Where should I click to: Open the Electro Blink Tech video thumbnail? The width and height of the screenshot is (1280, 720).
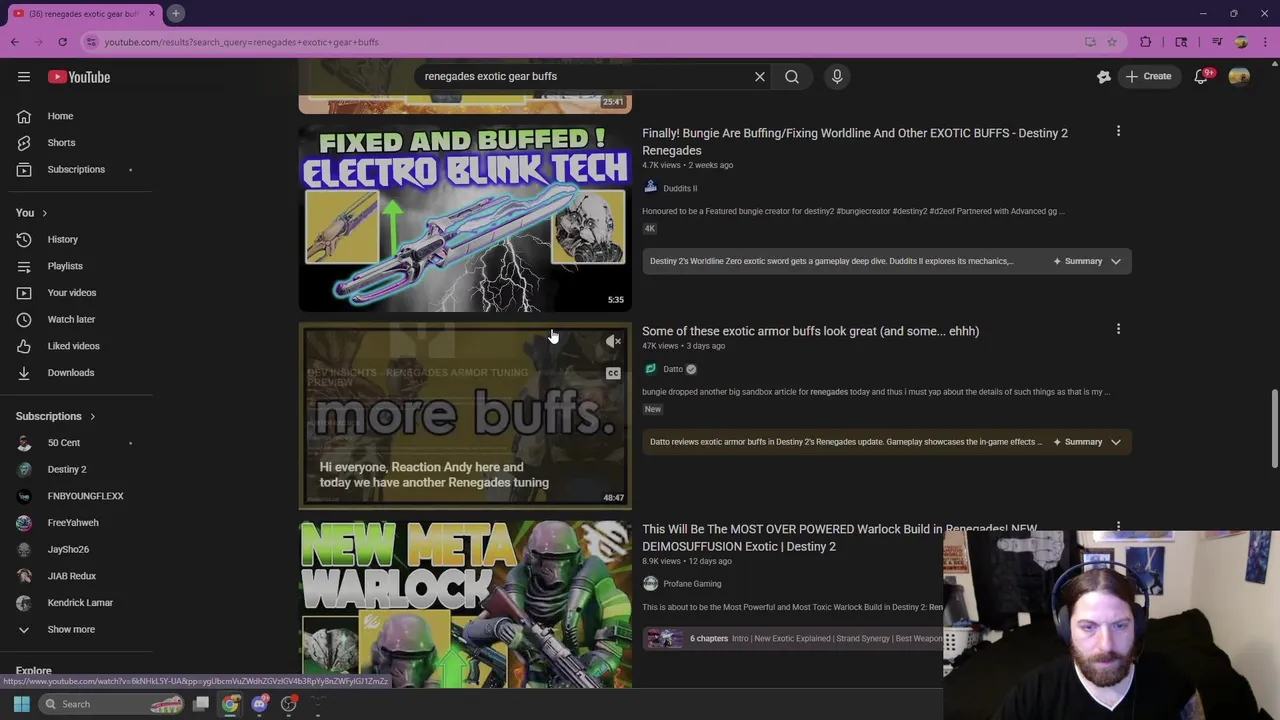(x=465, y=217)
